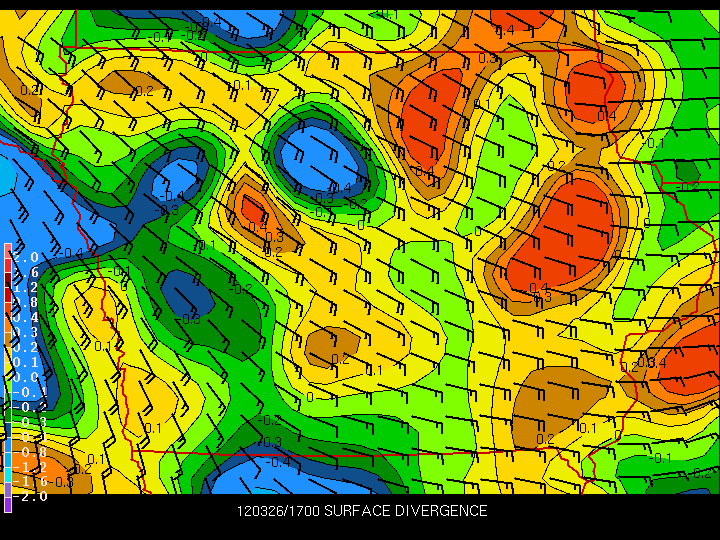This screenshot has width=720, height=540.
Task: Select the -1.6 legend label
Action: point(30,482)
